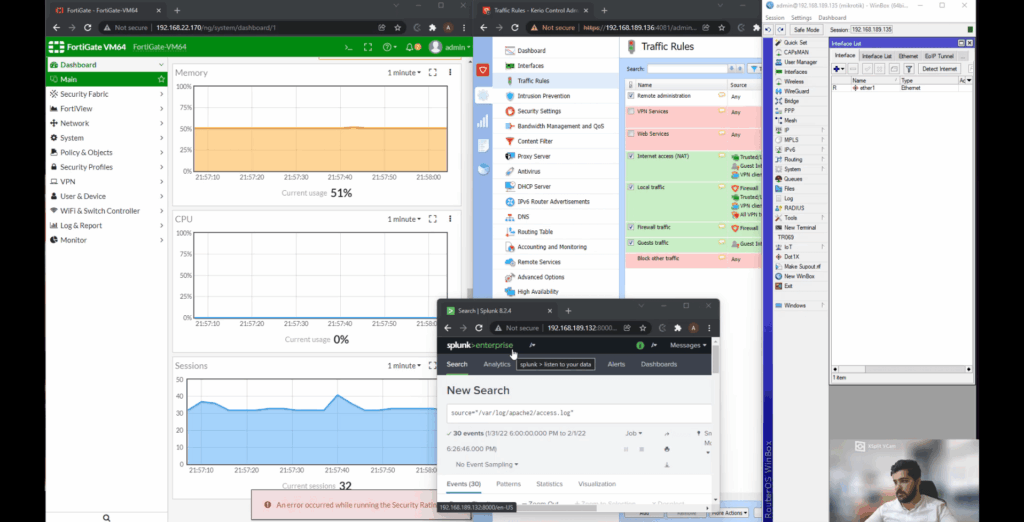Click the WinBox Detect Internet button
Screen dimensions: 1024x522
939,69
